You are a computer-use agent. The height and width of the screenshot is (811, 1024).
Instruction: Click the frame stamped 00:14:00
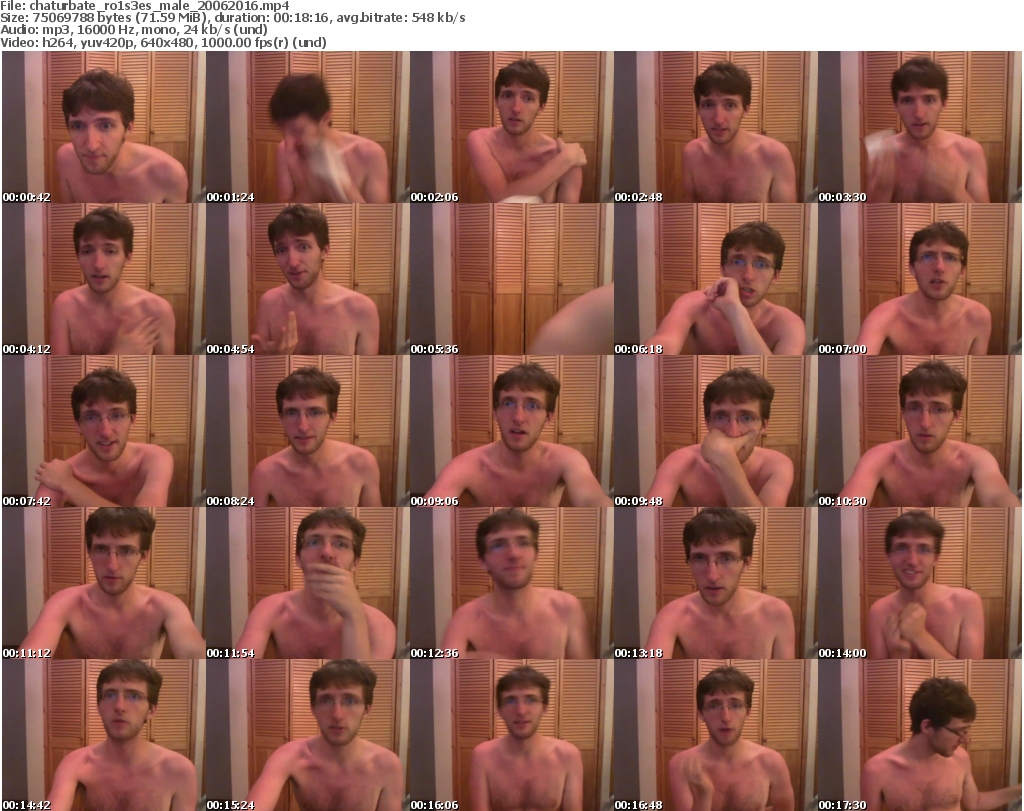(920, 584)
